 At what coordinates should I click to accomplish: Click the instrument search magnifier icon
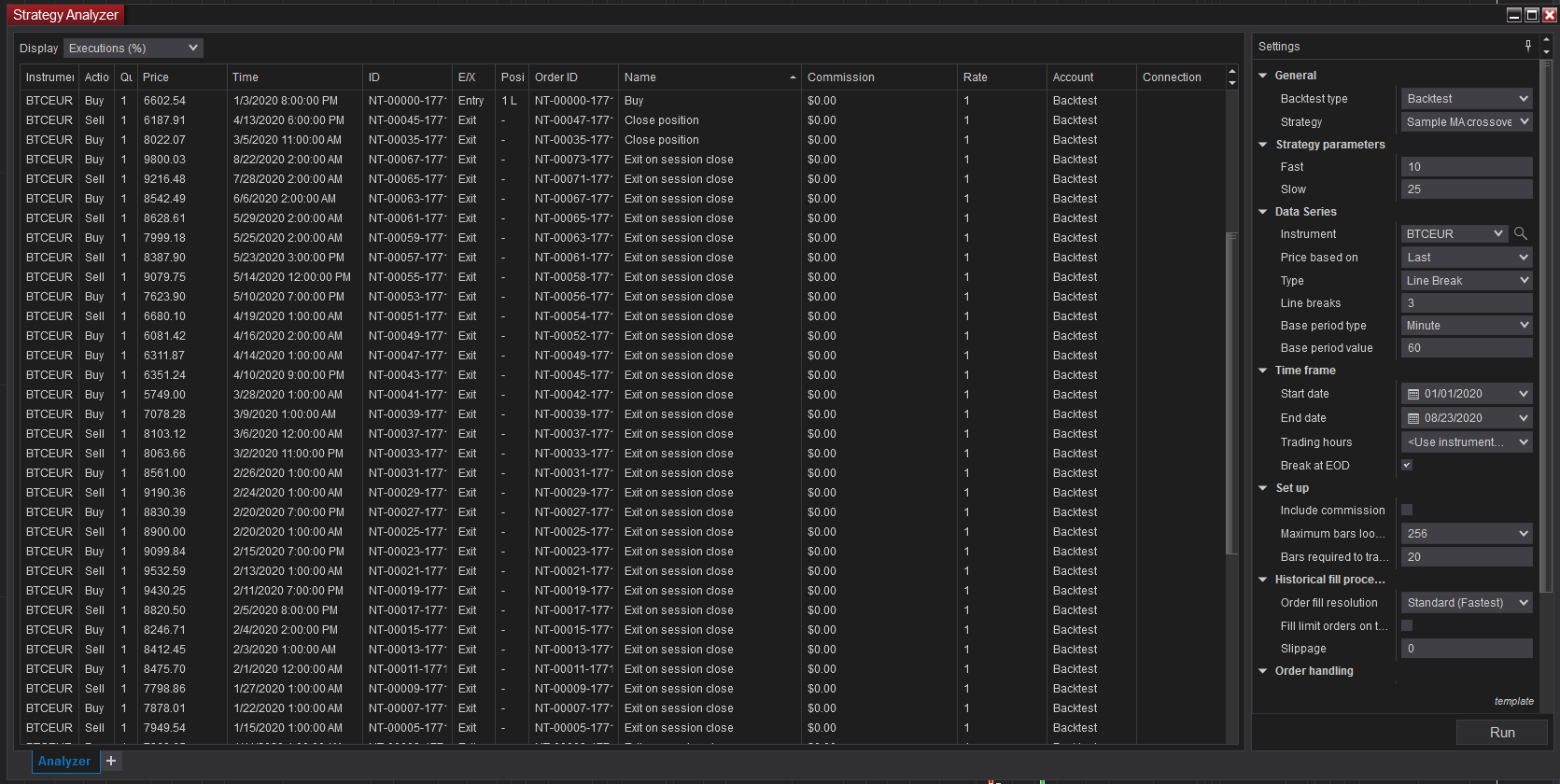coord(1521,233)
